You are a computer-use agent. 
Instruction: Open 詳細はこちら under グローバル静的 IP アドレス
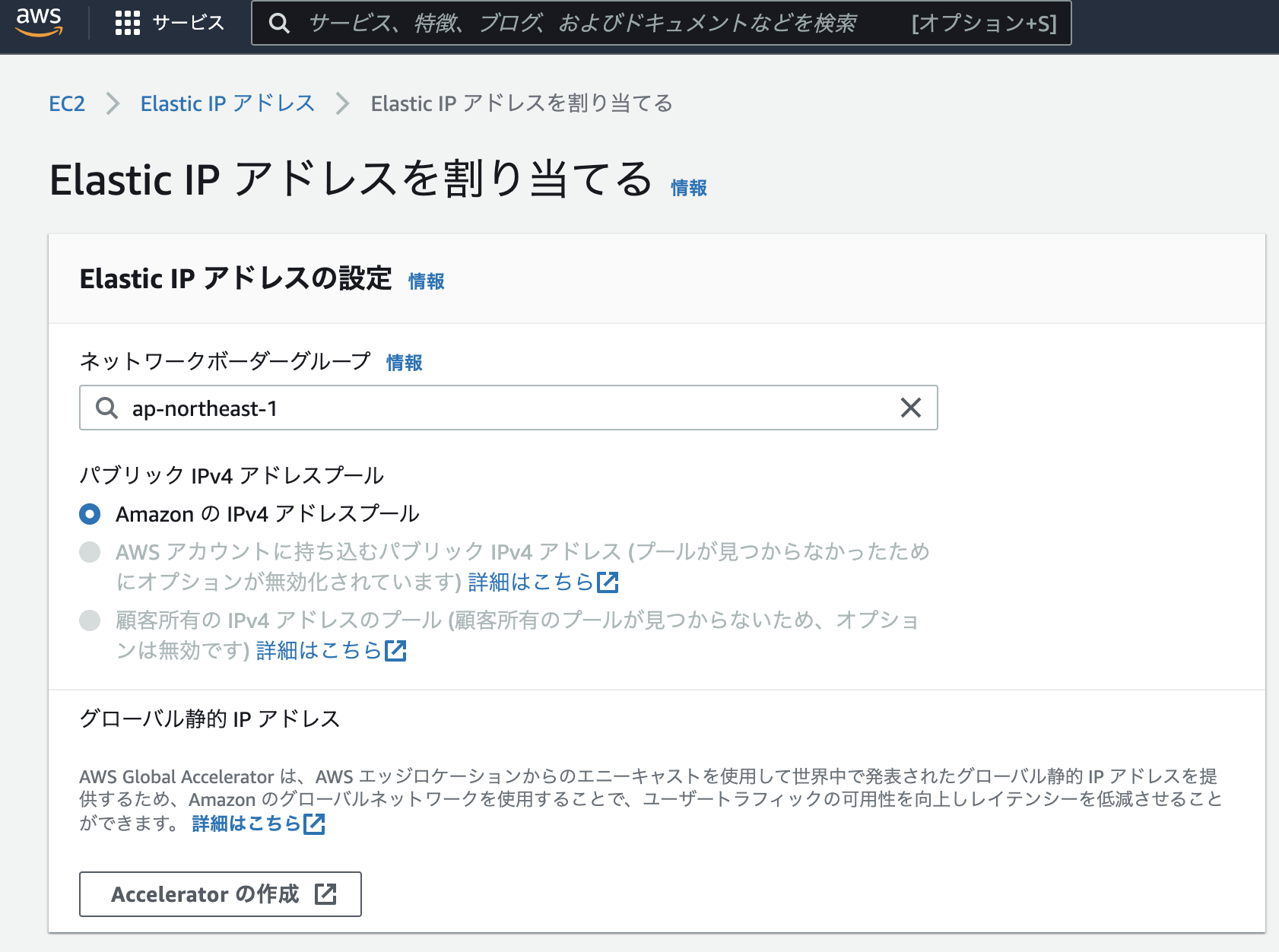pos(245,823)
